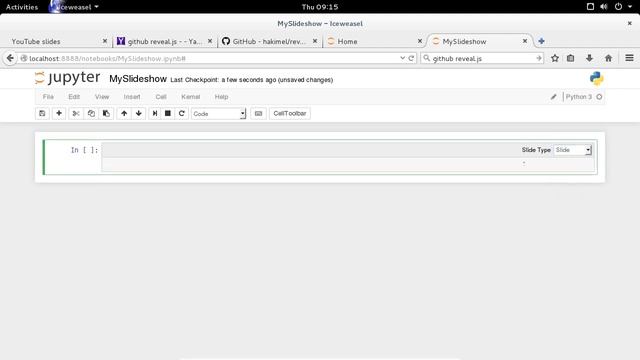Click the Jupyter logo
The height and width of the screenshot is (360, 640).
click(x=68, y=78)
